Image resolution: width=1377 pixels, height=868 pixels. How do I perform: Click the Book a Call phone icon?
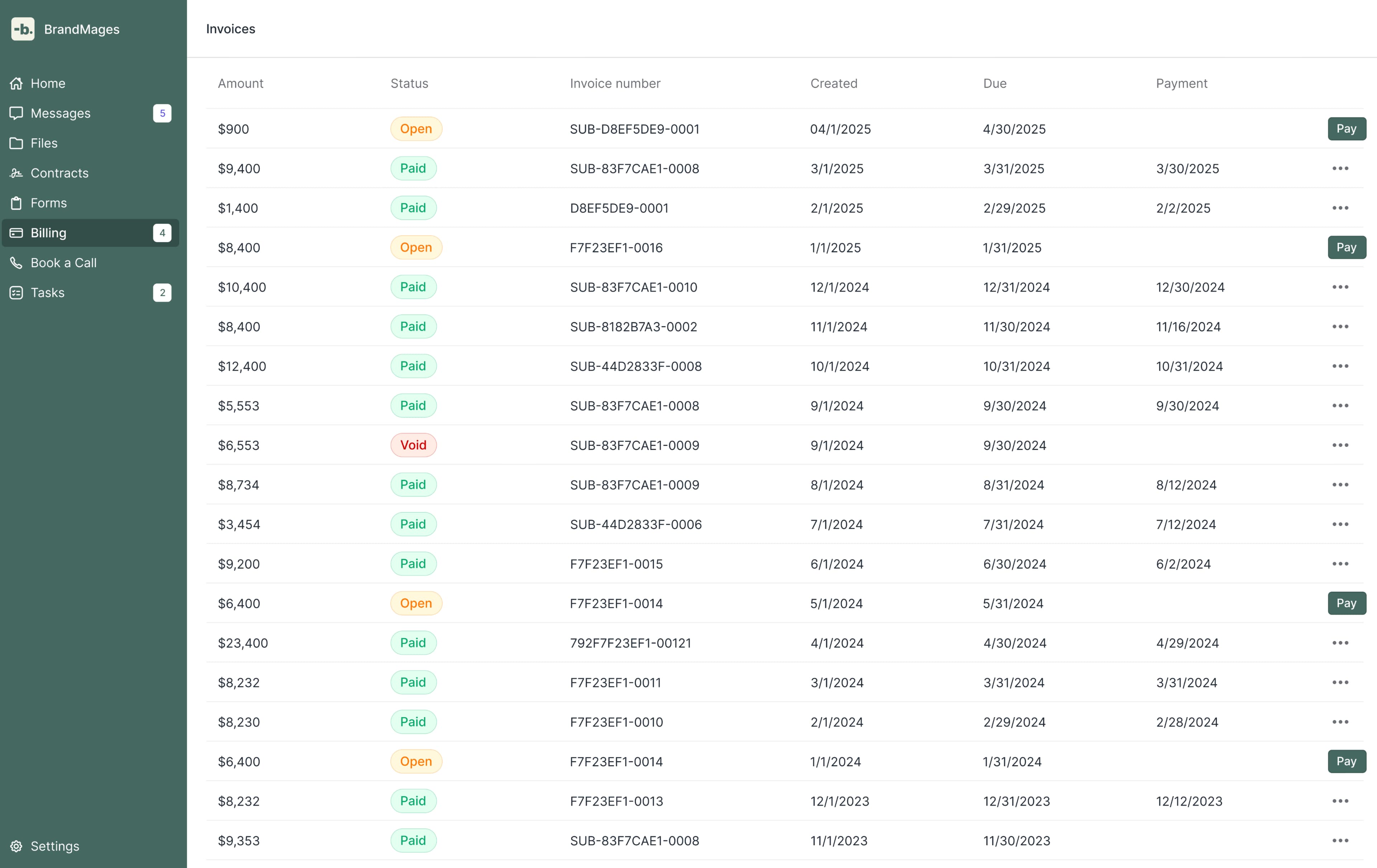pyautogui.click(x=16, y=263)
